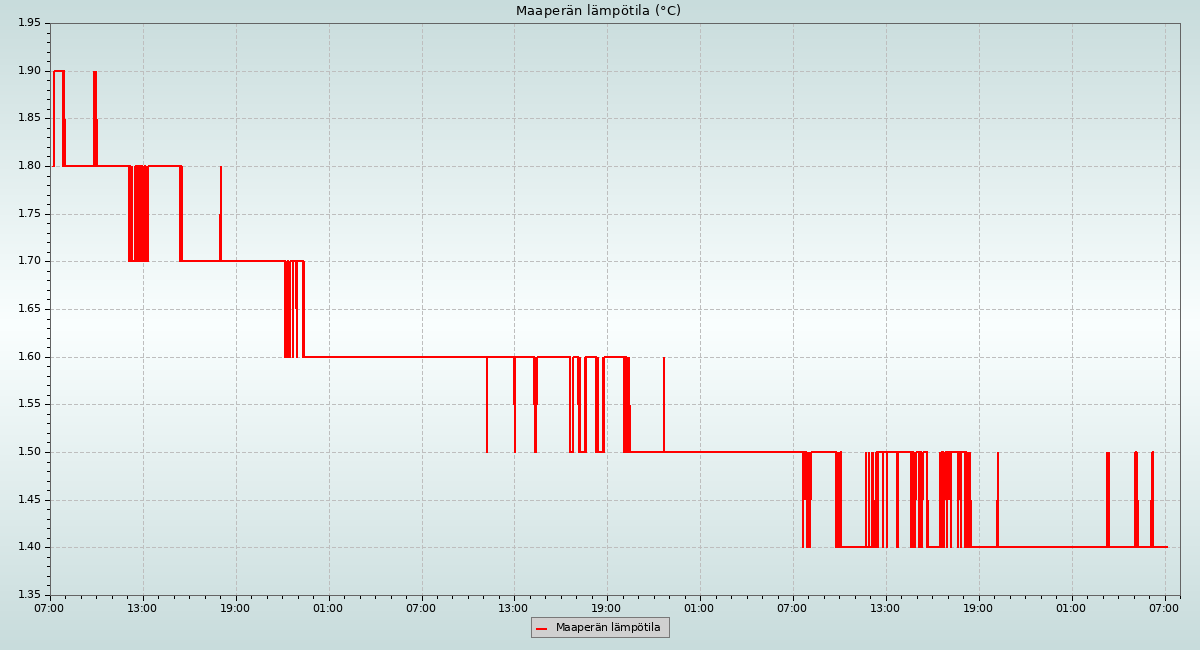The height and width of the screenshot is (650, 1200).
Task: Click the 1.55 y-axis tick label
Action: pos(29,404)
